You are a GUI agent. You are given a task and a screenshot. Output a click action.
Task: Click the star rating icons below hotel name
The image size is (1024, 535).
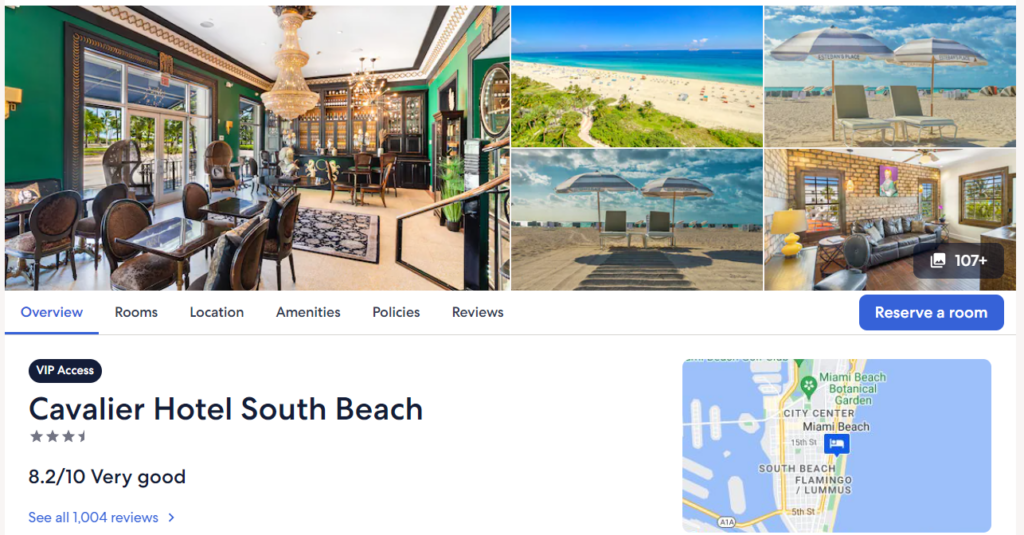pos(58,436)
